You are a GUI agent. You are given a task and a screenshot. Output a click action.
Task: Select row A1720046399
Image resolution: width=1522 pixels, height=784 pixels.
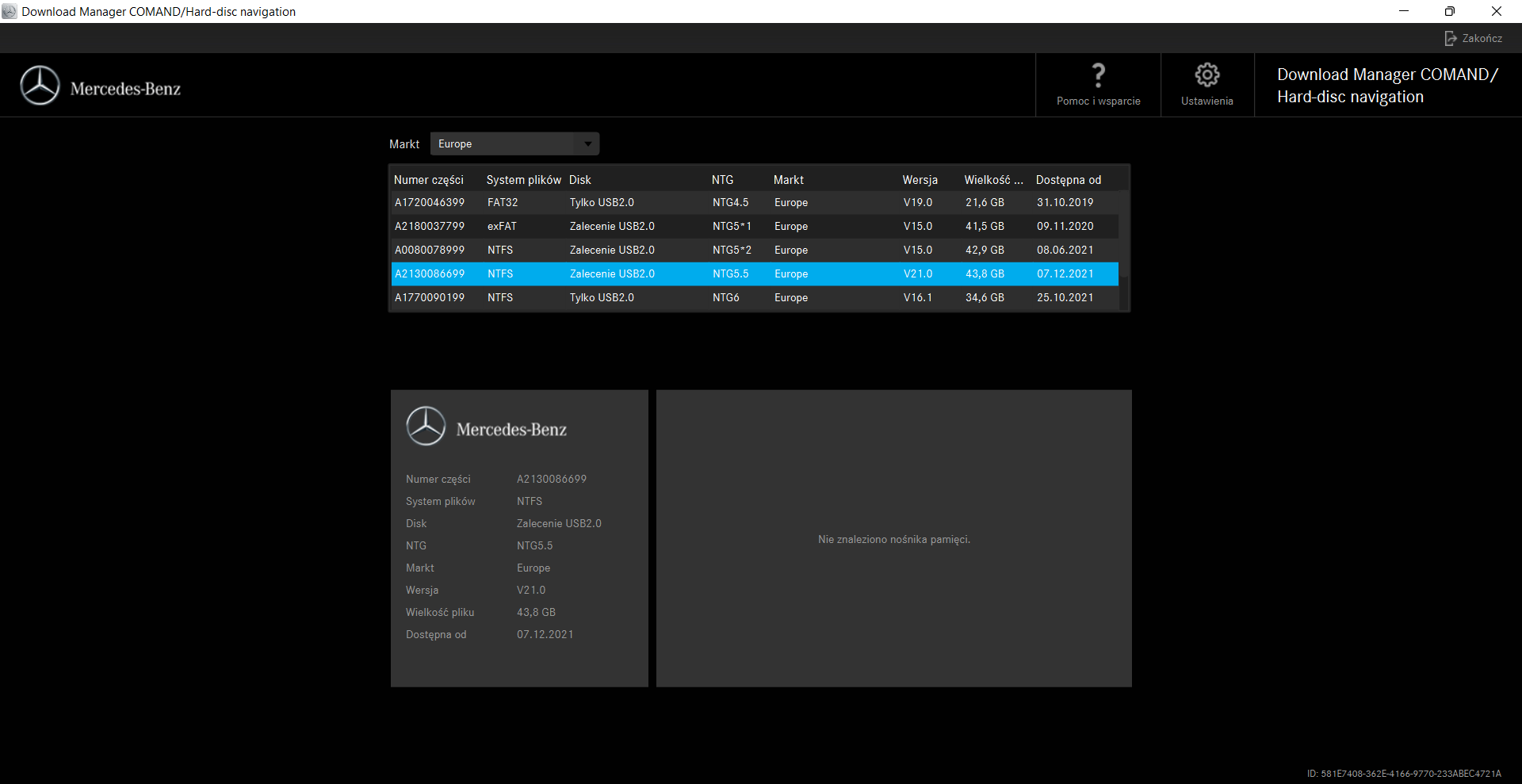click(x=755, y=202)
